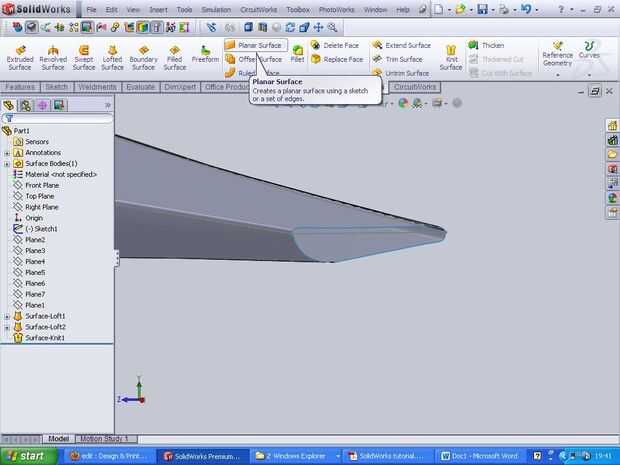
Task: Expand the Annotations tree node
Action: pyautogui.click(x=7, y=153)
